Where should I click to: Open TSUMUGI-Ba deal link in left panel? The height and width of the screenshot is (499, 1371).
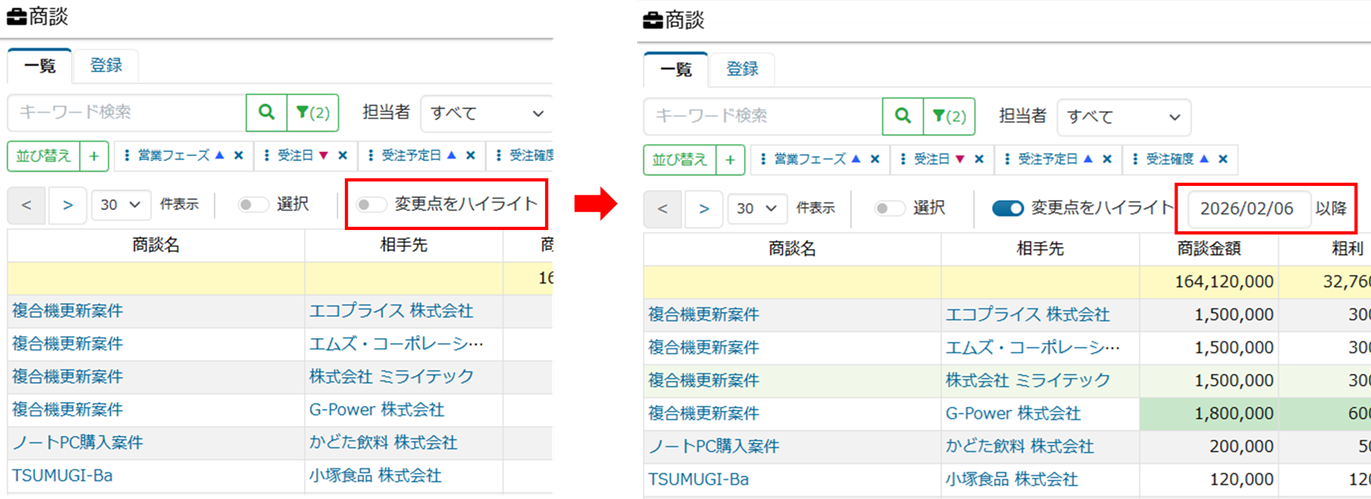pos(62,475)
